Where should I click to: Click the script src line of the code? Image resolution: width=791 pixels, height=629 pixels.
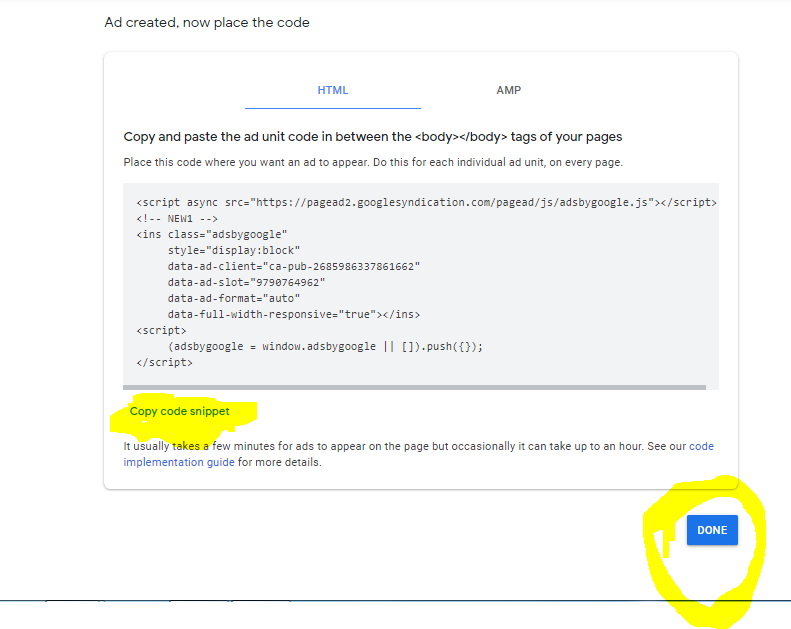click(x=426, y=202)
